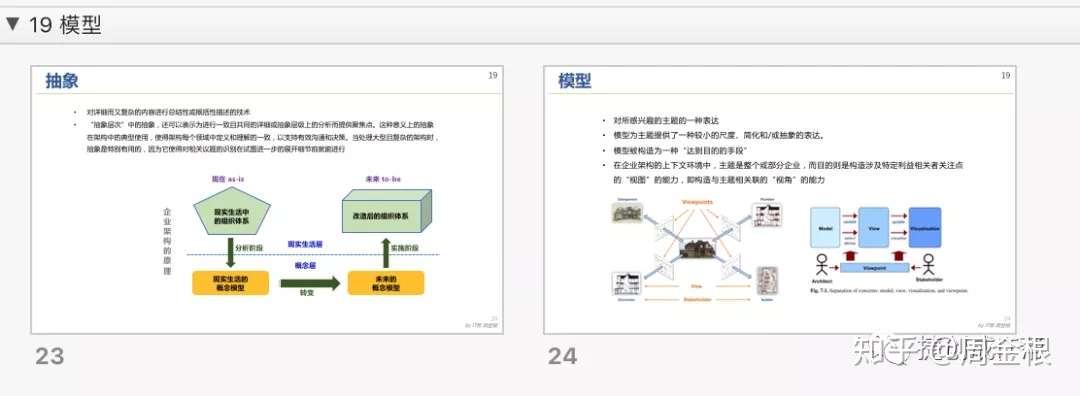Click the slide number 23 label
The width and height of the screenshot is (1080, 396).
50,356
